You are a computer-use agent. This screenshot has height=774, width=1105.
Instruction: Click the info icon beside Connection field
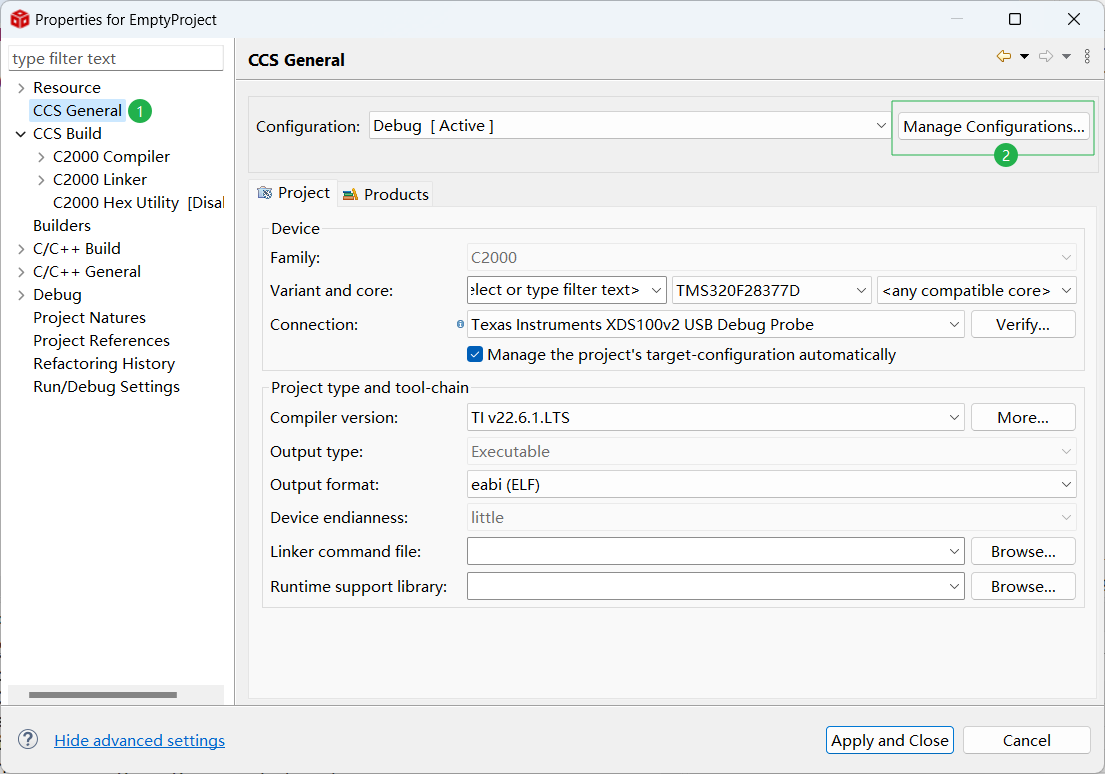tap(460, 324)
